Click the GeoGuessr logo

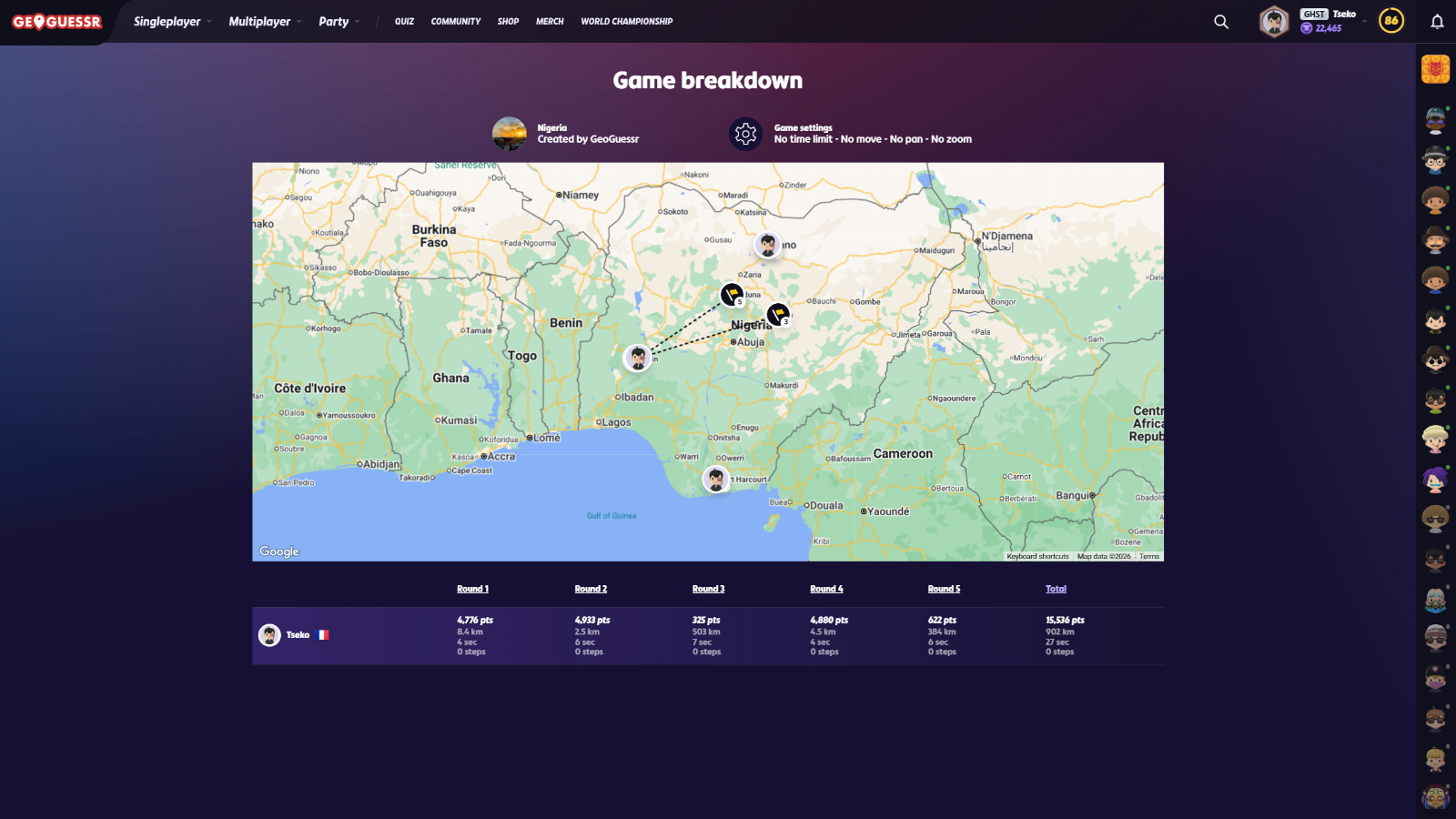(x=56, y=22)
